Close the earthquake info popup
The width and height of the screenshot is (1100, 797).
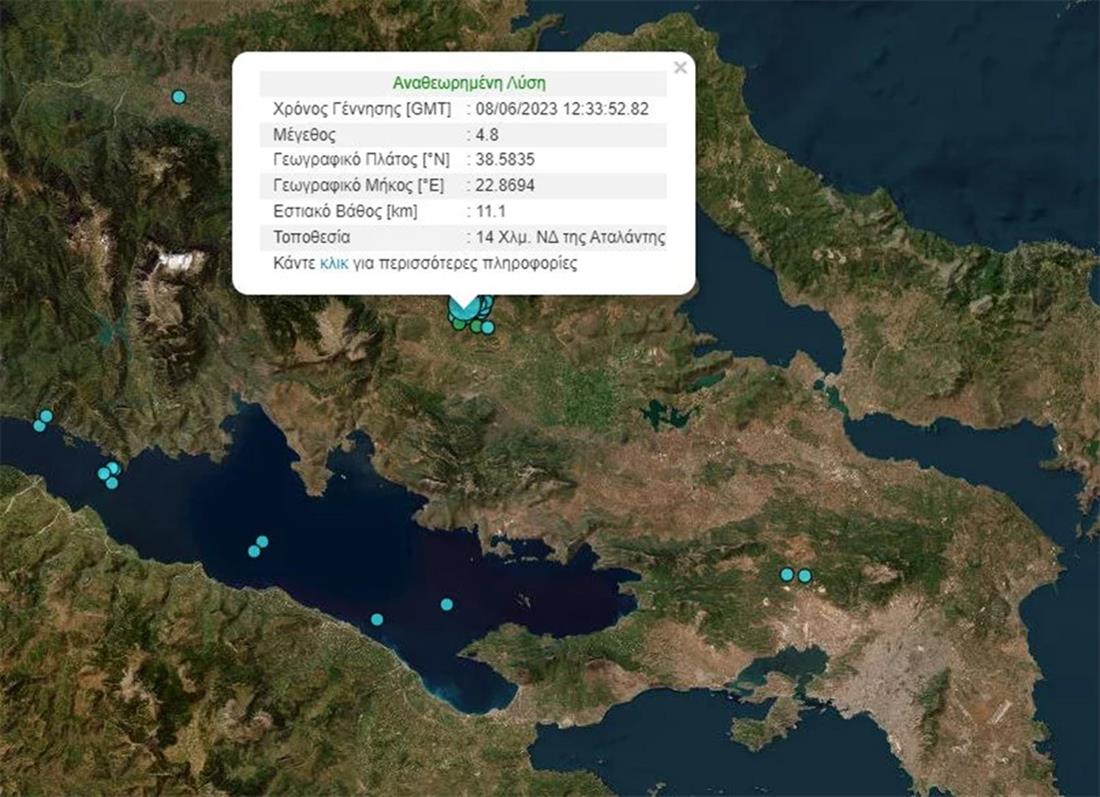click(x=680, y=68)
